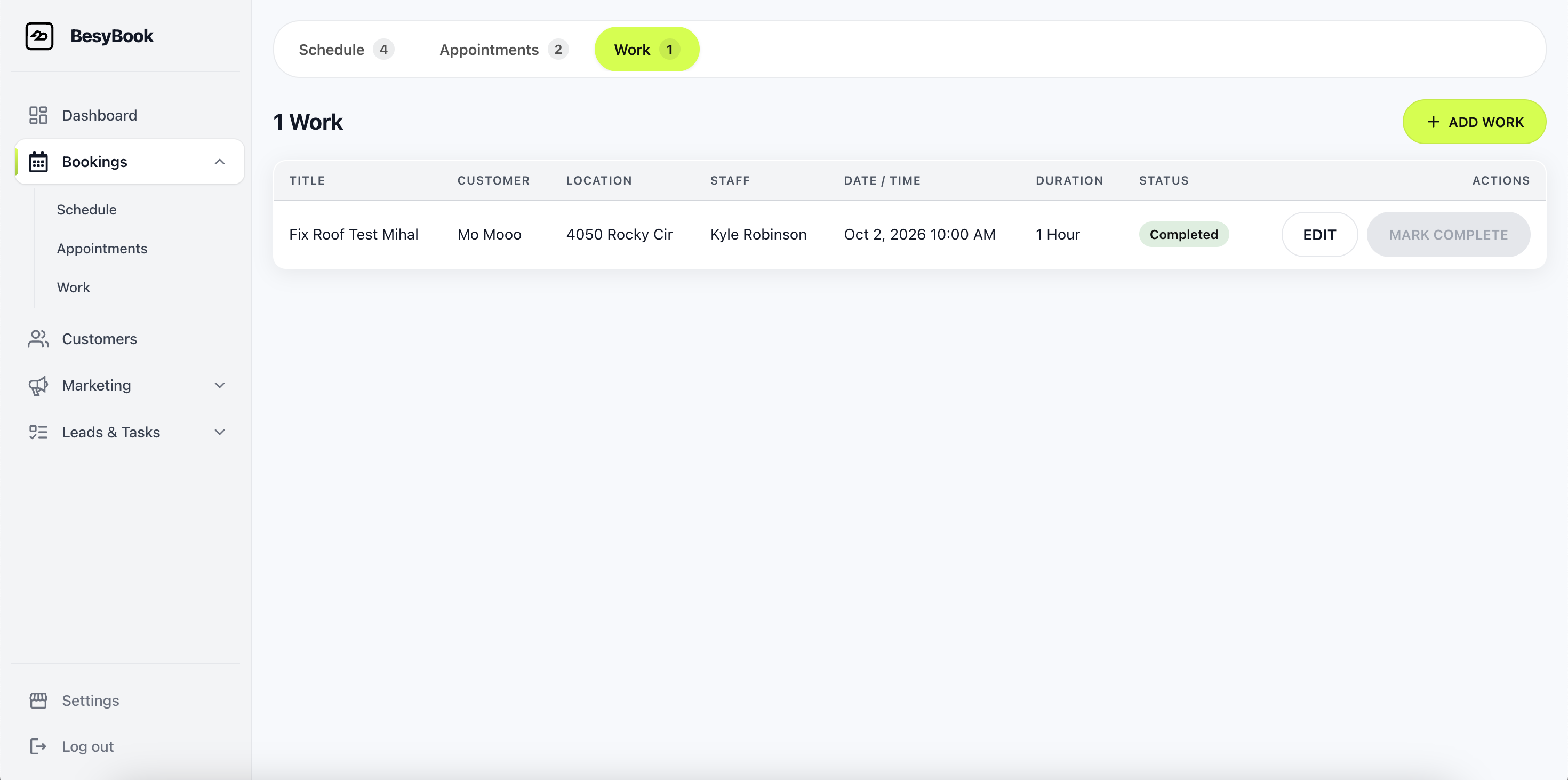
Task: Click the Schedule tab count badge 4
Action: pyautogui.click(x=383, y=49)
